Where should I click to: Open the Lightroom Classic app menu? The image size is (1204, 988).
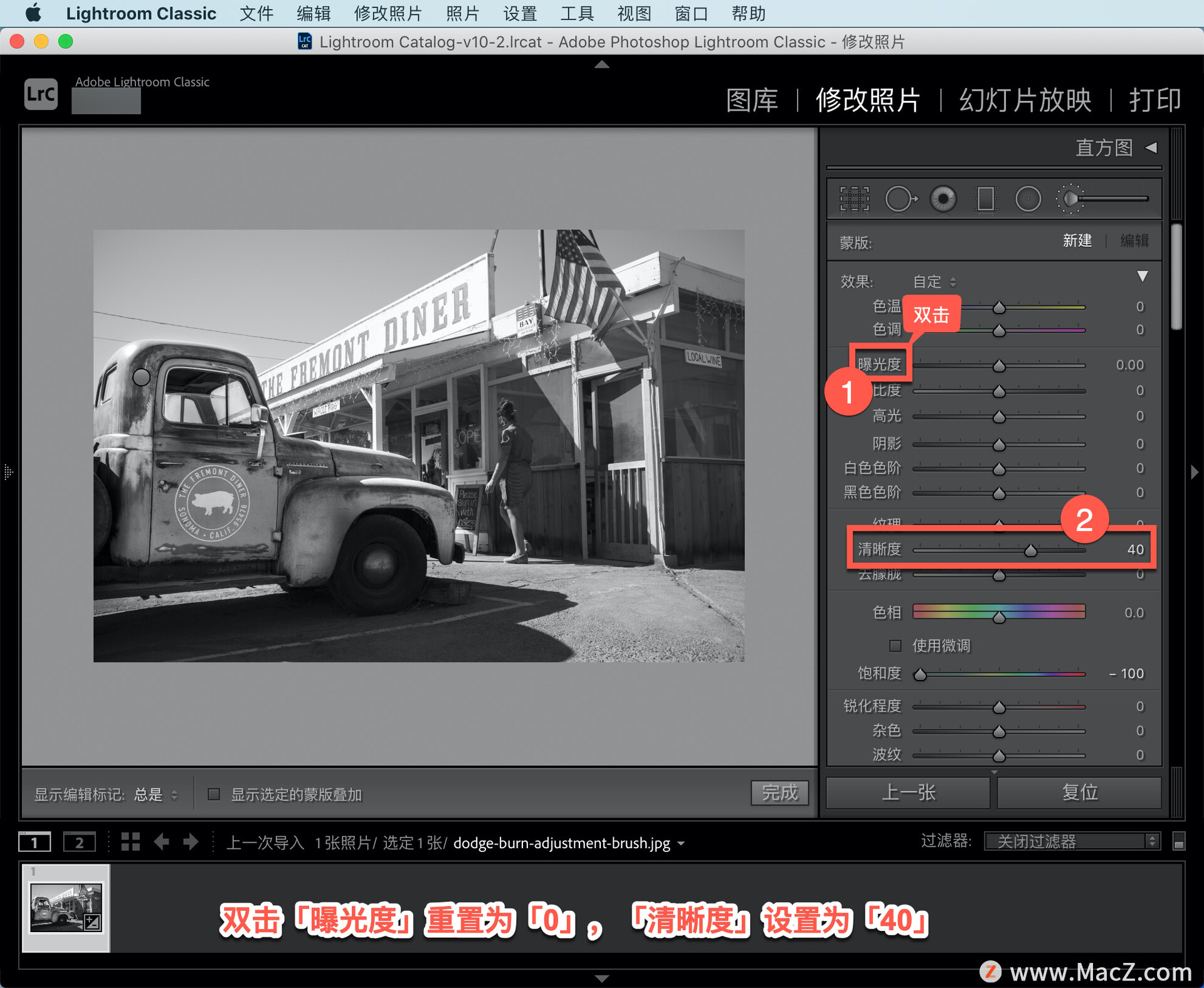coord(141,13)
